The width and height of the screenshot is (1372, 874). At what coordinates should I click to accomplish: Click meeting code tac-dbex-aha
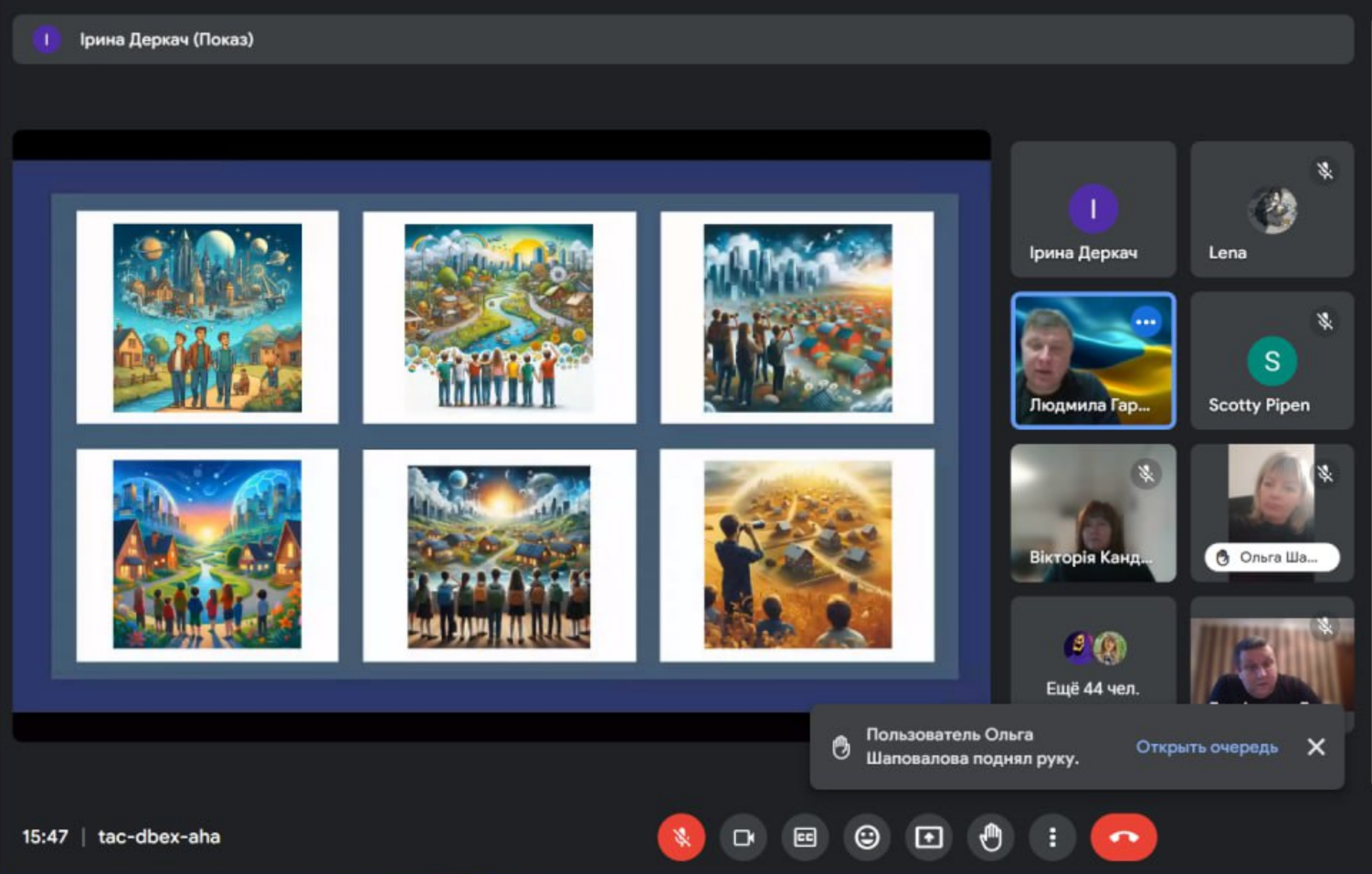click(x=159, y=837)
